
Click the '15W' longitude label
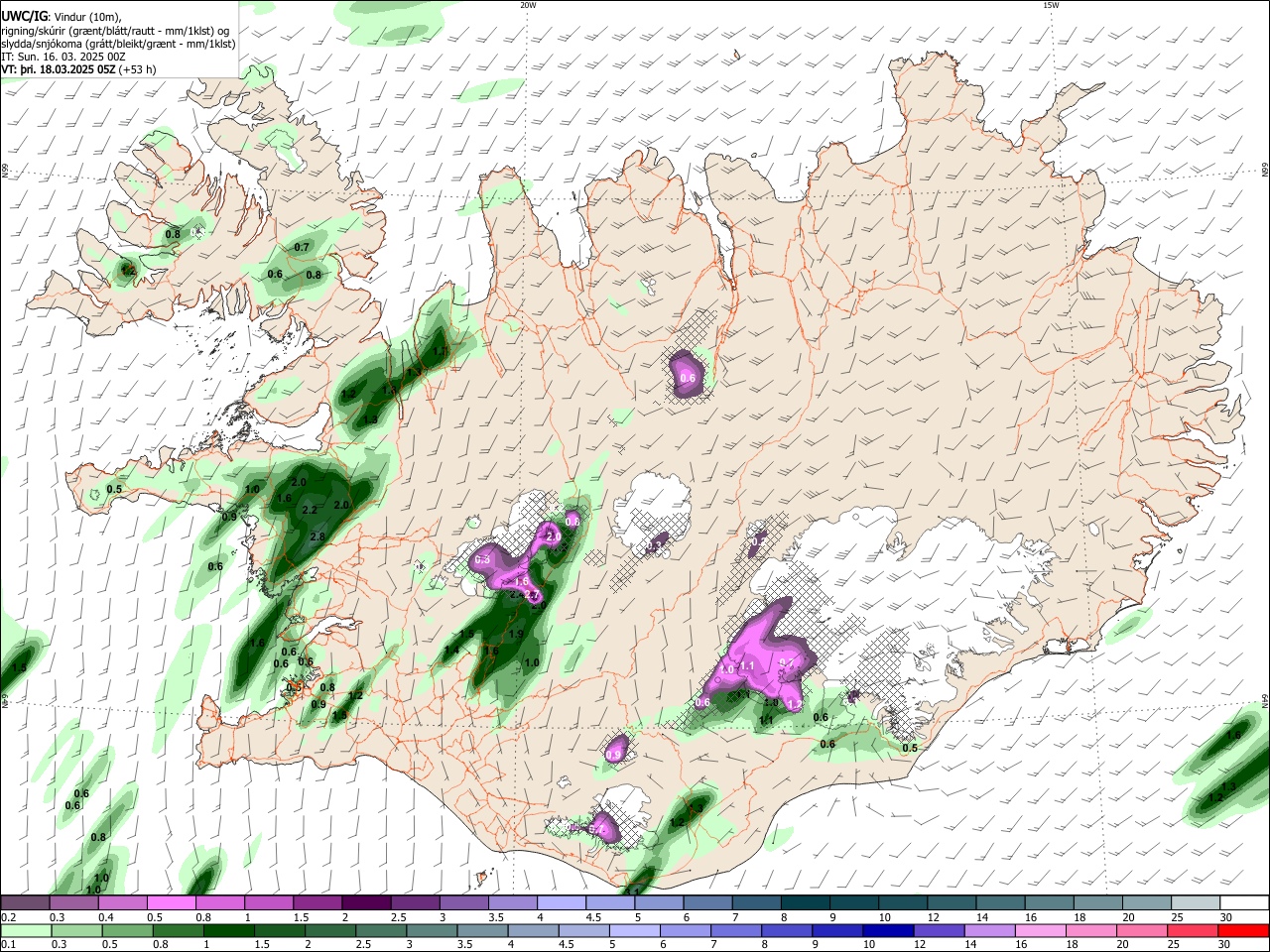click(x=1051, y=5)
